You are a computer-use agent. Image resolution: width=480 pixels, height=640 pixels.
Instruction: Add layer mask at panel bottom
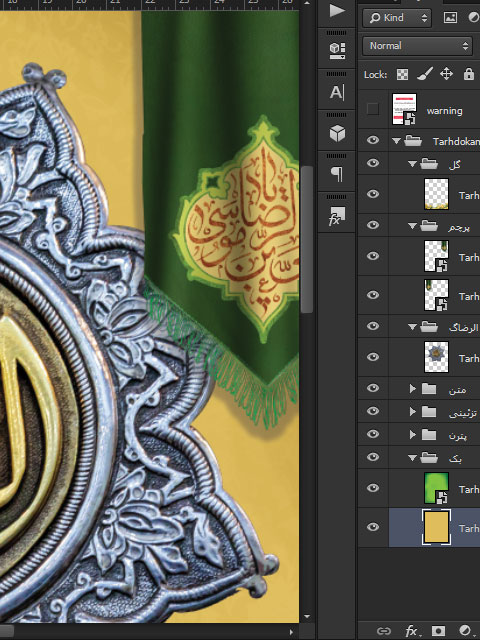[x=438, y=631]
